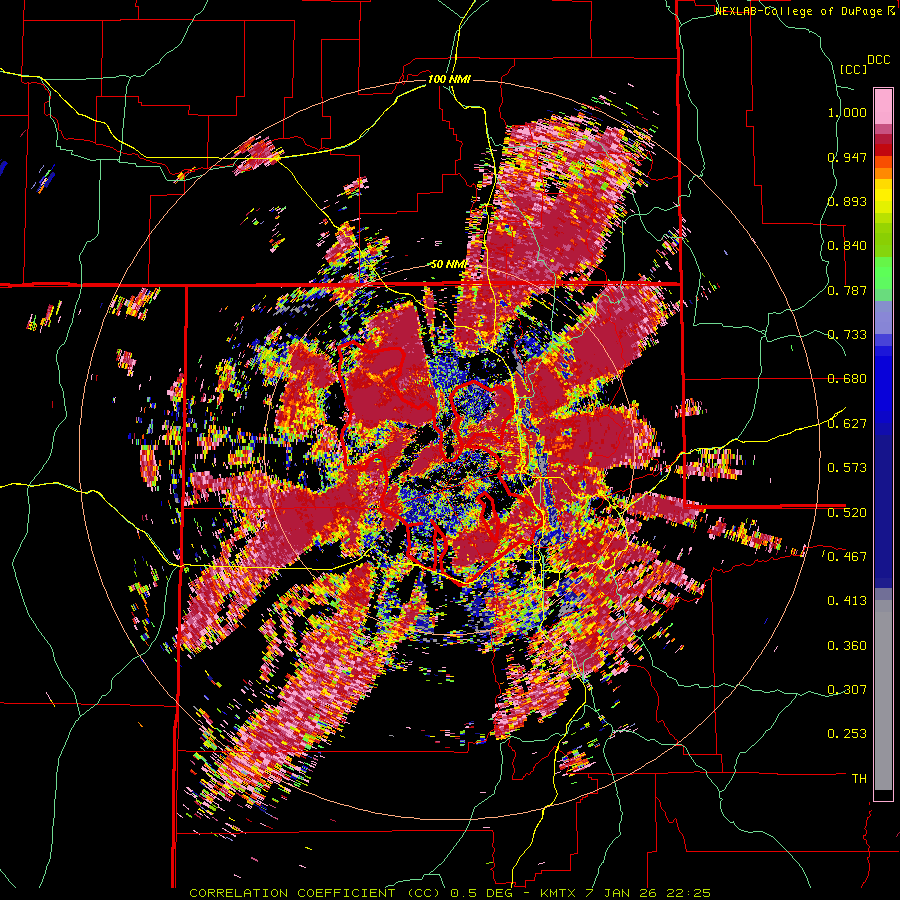Select the 0.680 scale value
900x900 pixels.
pyautogui.click(x=847, y=379)
